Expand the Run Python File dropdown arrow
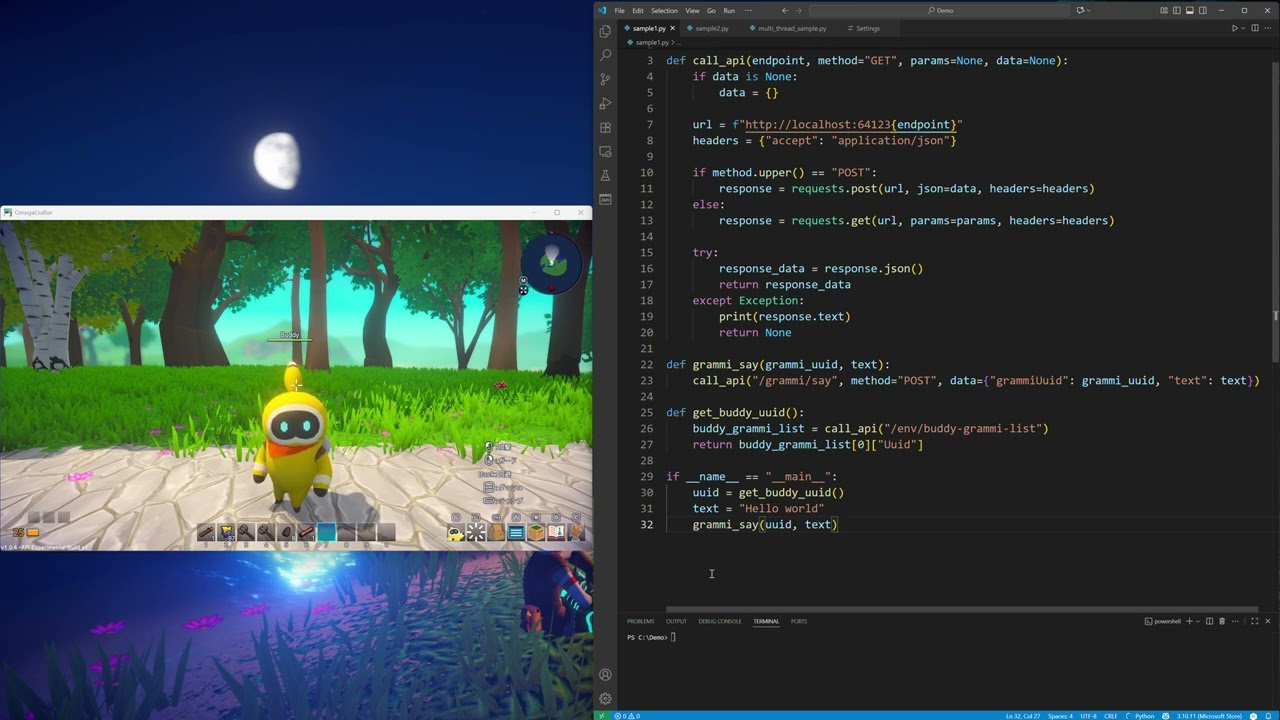This screenshot has height=720, width=1280. (1244, 28)
